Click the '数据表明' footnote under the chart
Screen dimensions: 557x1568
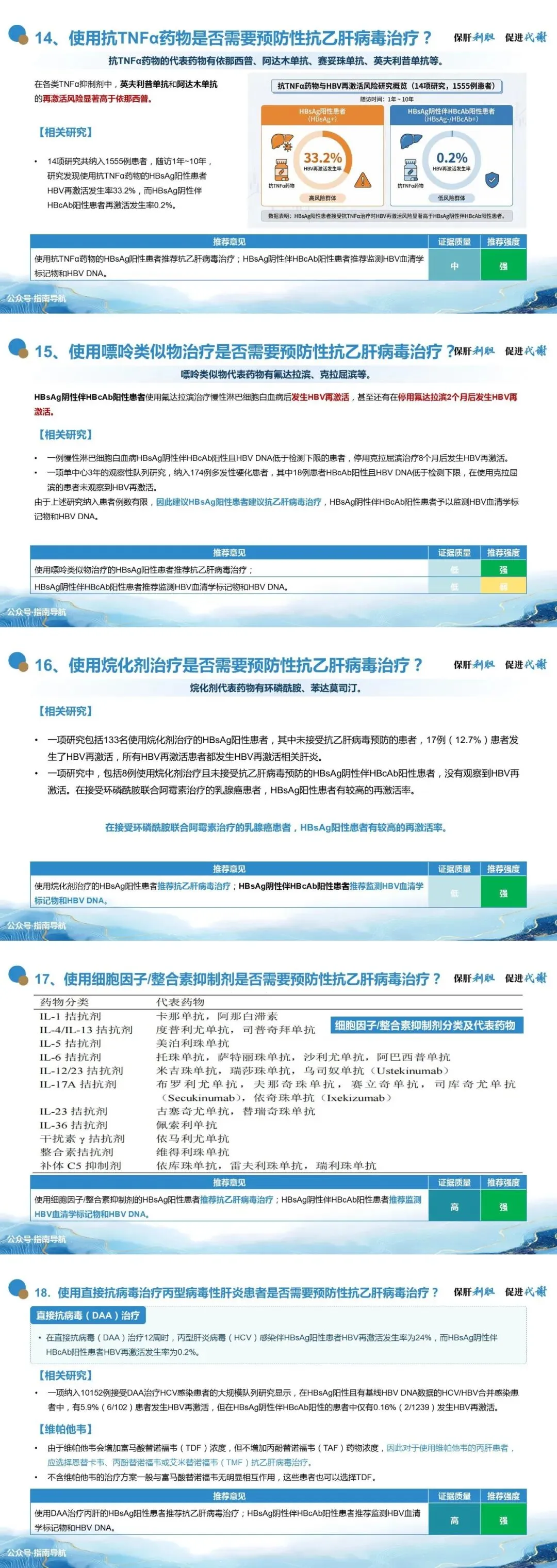coord(386,215)
